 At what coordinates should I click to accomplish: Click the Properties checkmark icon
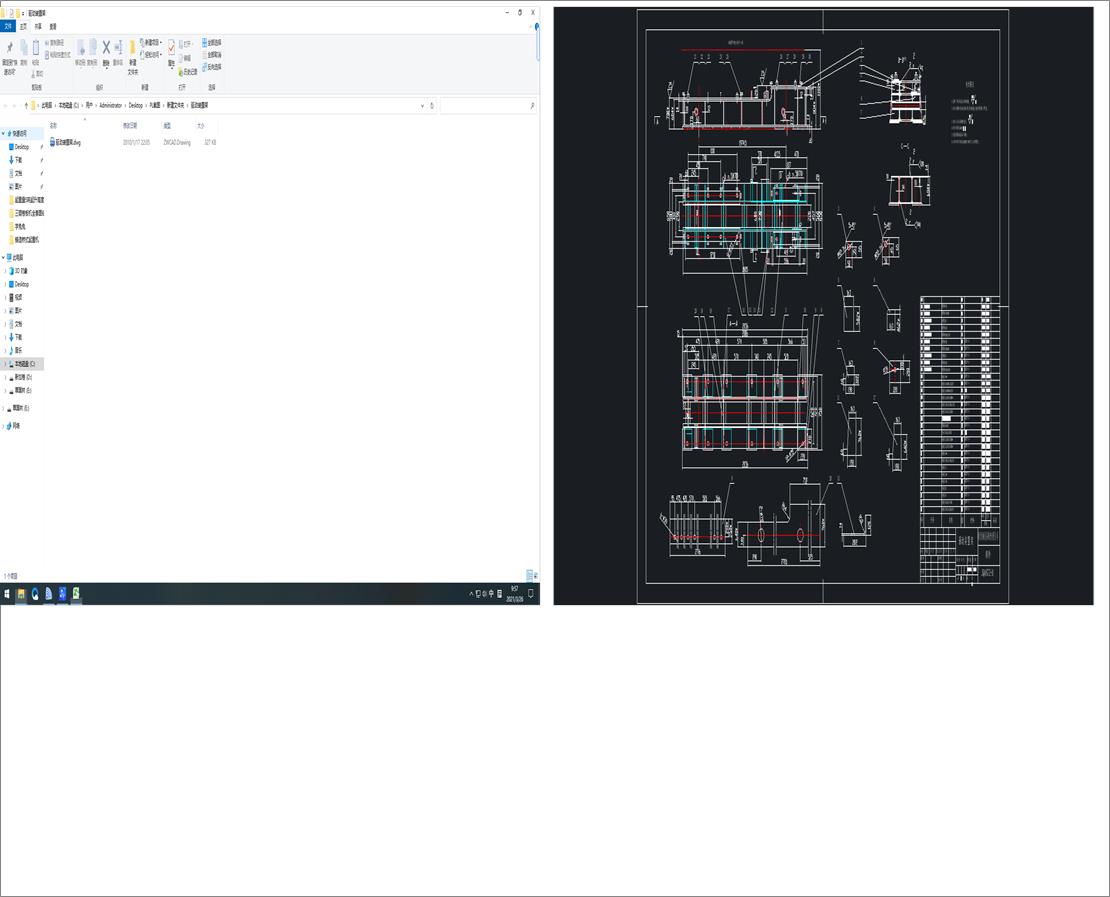pyautogui.click(x=171, y=47)
